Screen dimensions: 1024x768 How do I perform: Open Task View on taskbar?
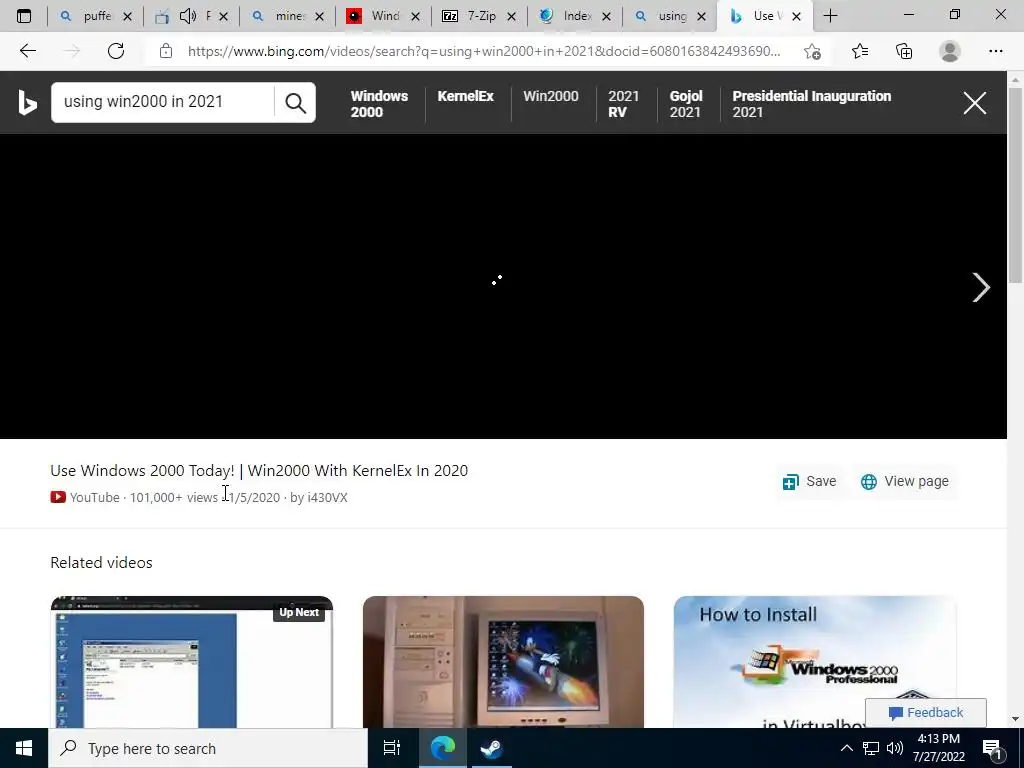tap(391, 748)
